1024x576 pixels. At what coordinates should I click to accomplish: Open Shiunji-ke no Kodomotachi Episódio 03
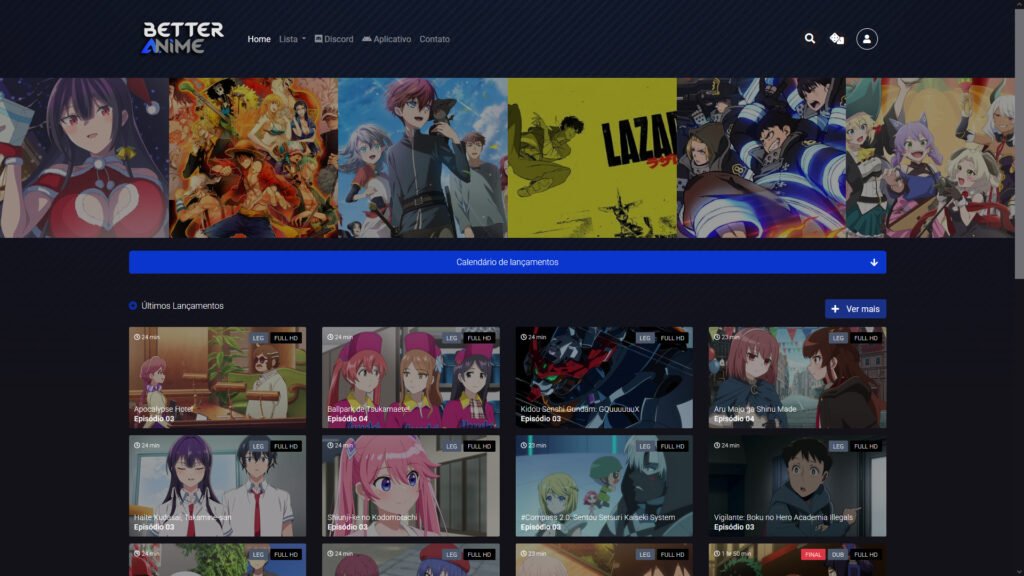(x=411, y=486)
